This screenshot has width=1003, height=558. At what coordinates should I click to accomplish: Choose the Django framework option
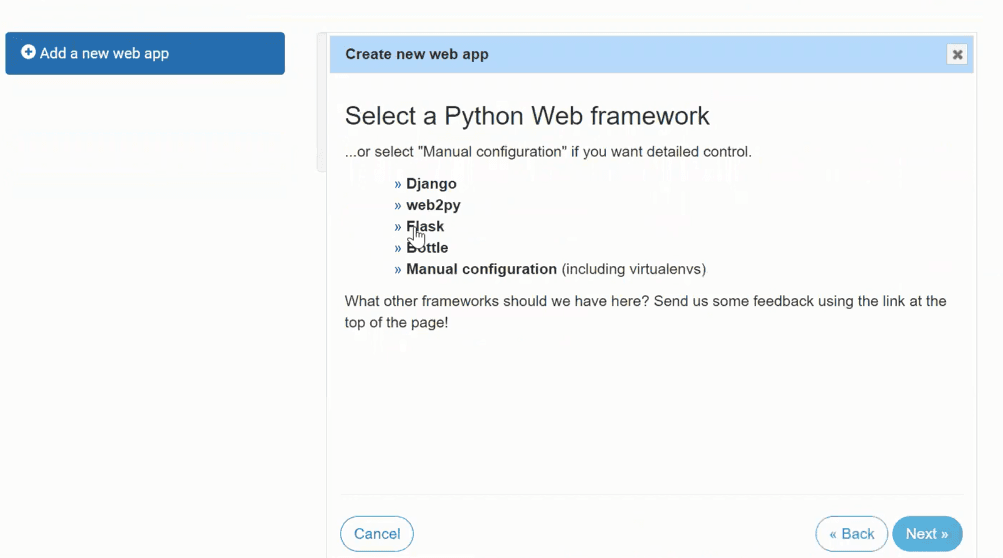[431, 184]
